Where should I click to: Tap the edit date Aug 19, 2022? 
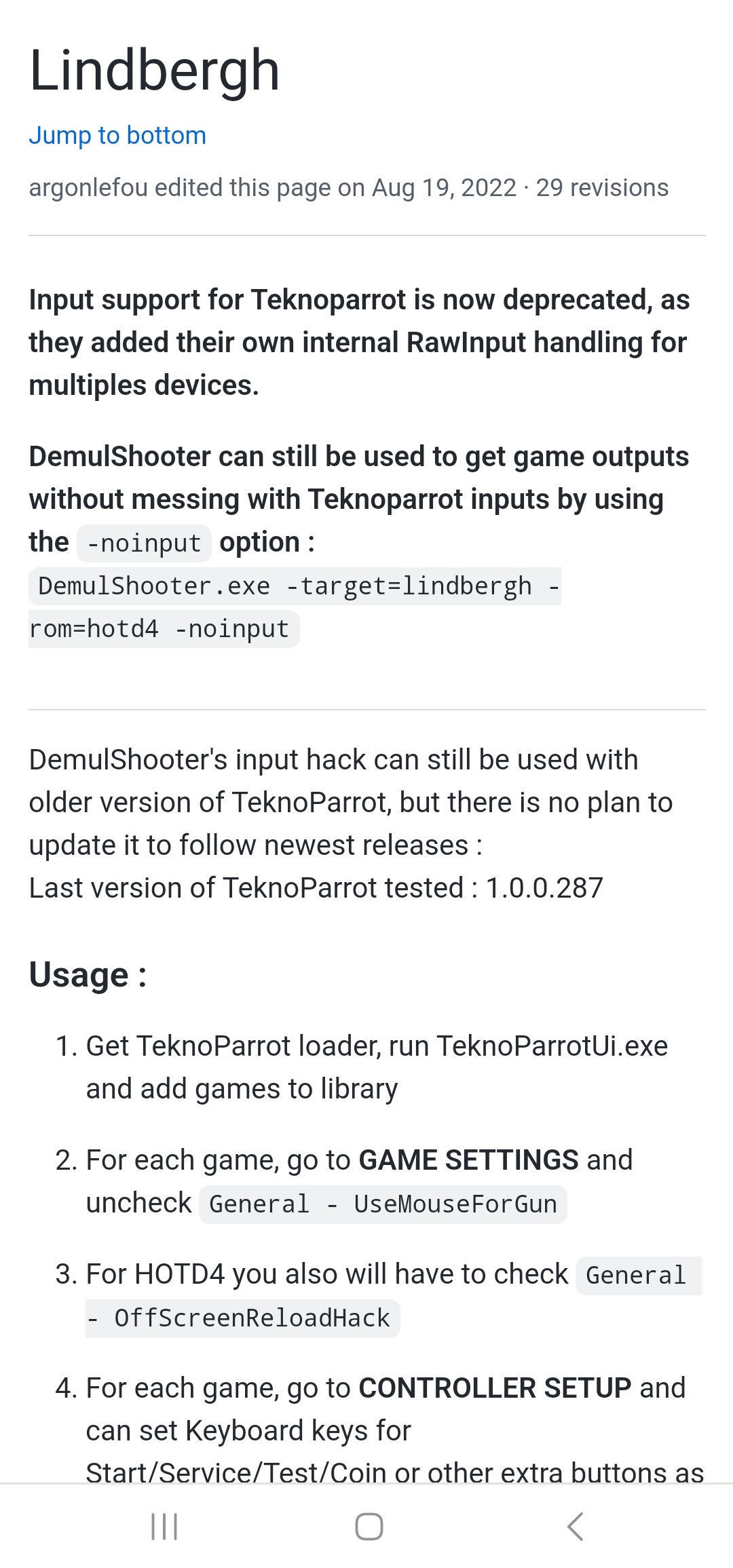[x=444, y=187]
